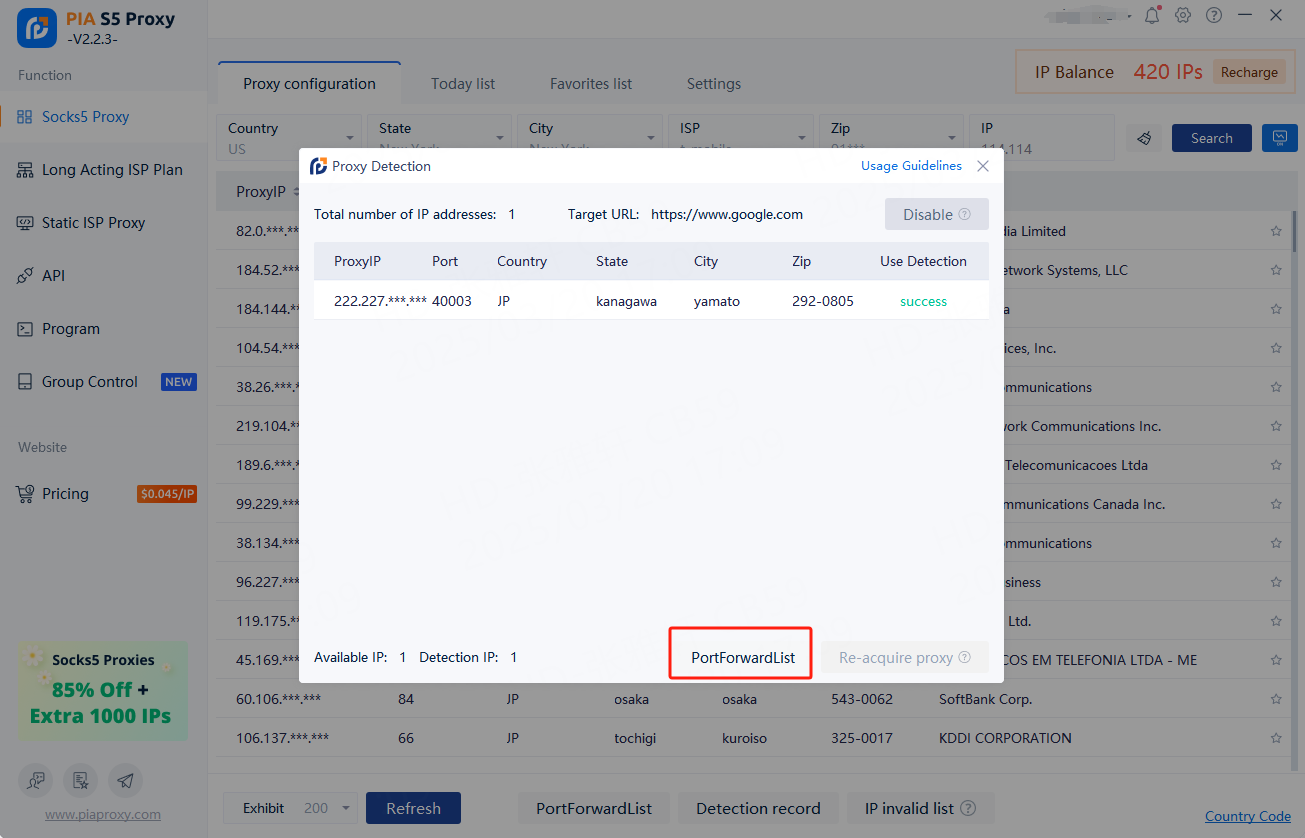Open the settings gear icon
This screenshot has width=1305, height=838.
[x=1183, y=15]
